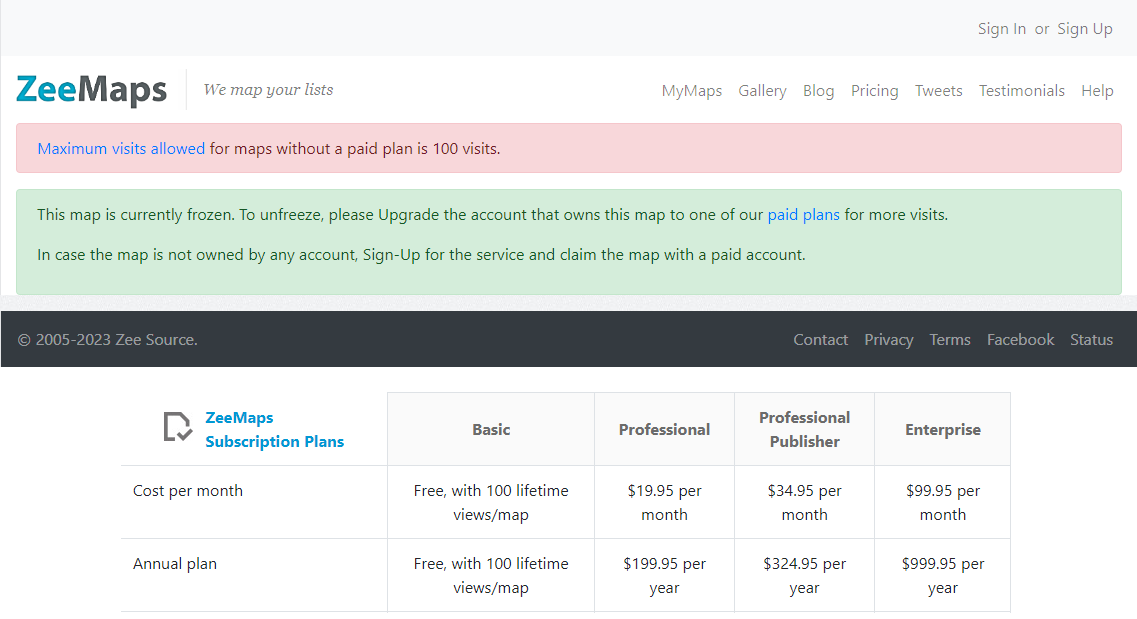This screenshot has width=1137, height=619.
Task: Click the '© 2005-2023 Zee Source.' copyright text
Action: (107, 339)
